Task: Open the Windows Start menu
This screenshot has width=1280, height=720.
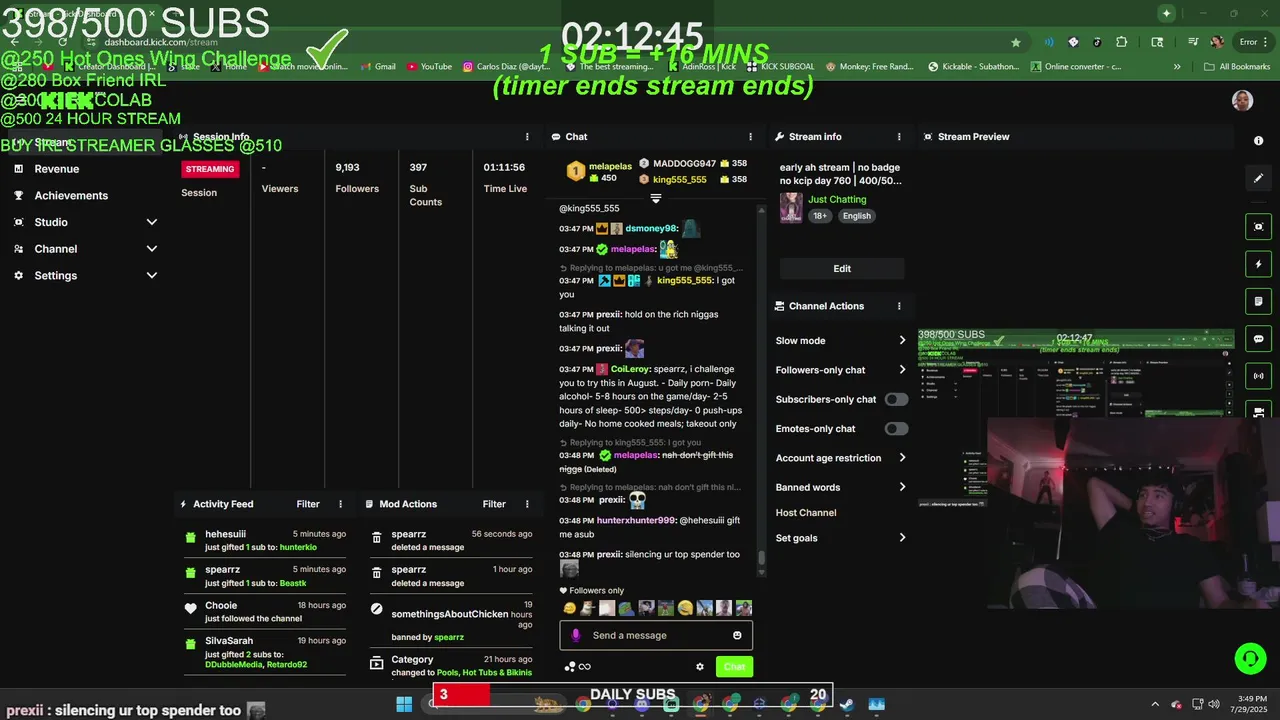Action: [x=404, y=704]
